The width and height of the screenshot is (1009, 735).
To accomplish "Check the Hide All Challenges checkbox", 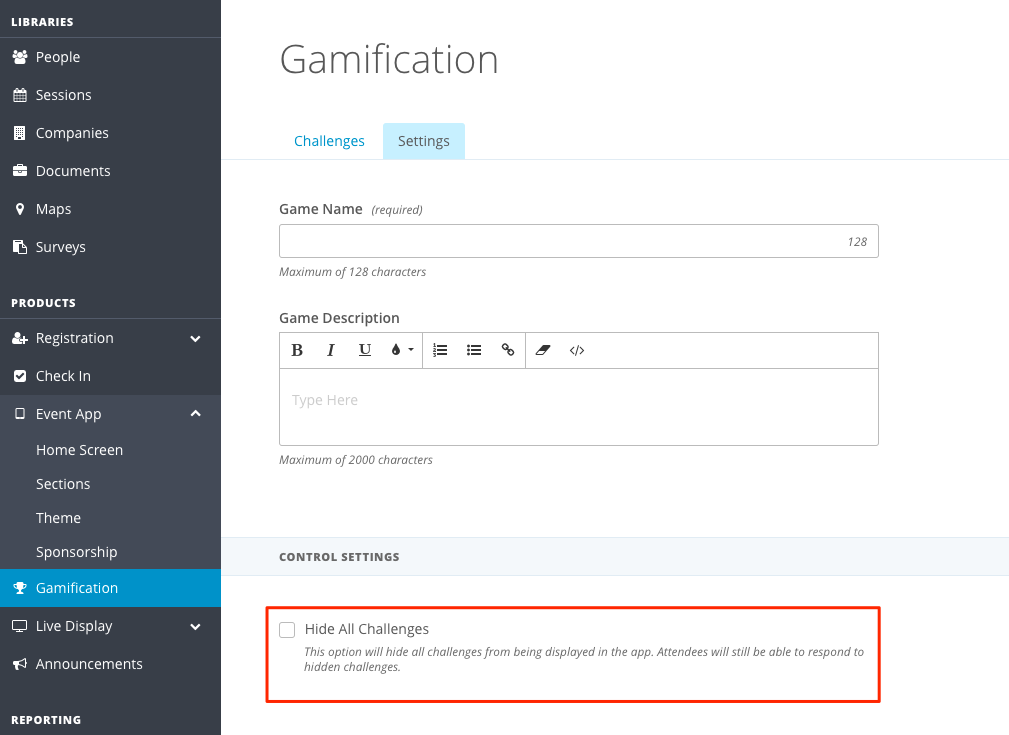I will click(287, 629).
